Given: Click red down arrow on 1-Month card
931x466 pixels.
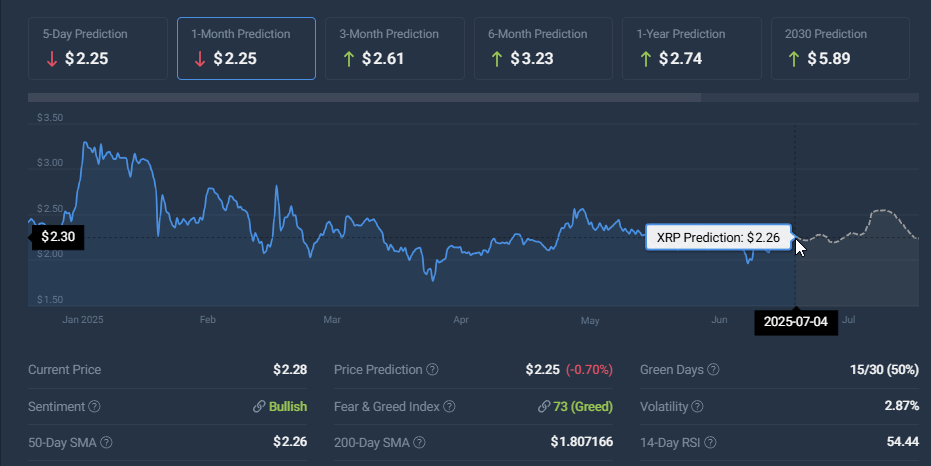Looking at the screenshot, I should (200, 59).
